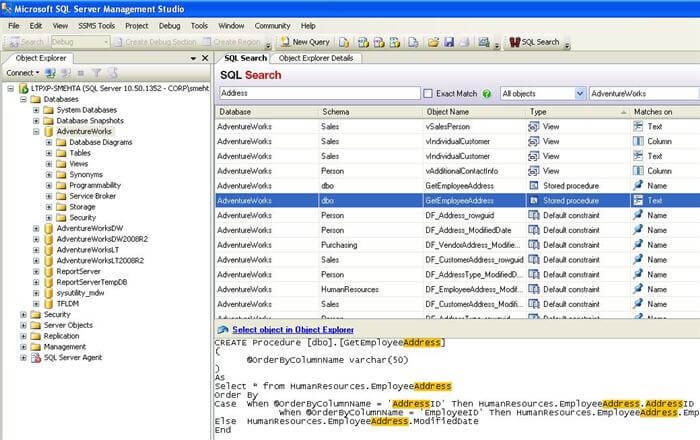This screenshot has width=700, height=440.
Task: Open the Community menu
Action: coord(272,26)
